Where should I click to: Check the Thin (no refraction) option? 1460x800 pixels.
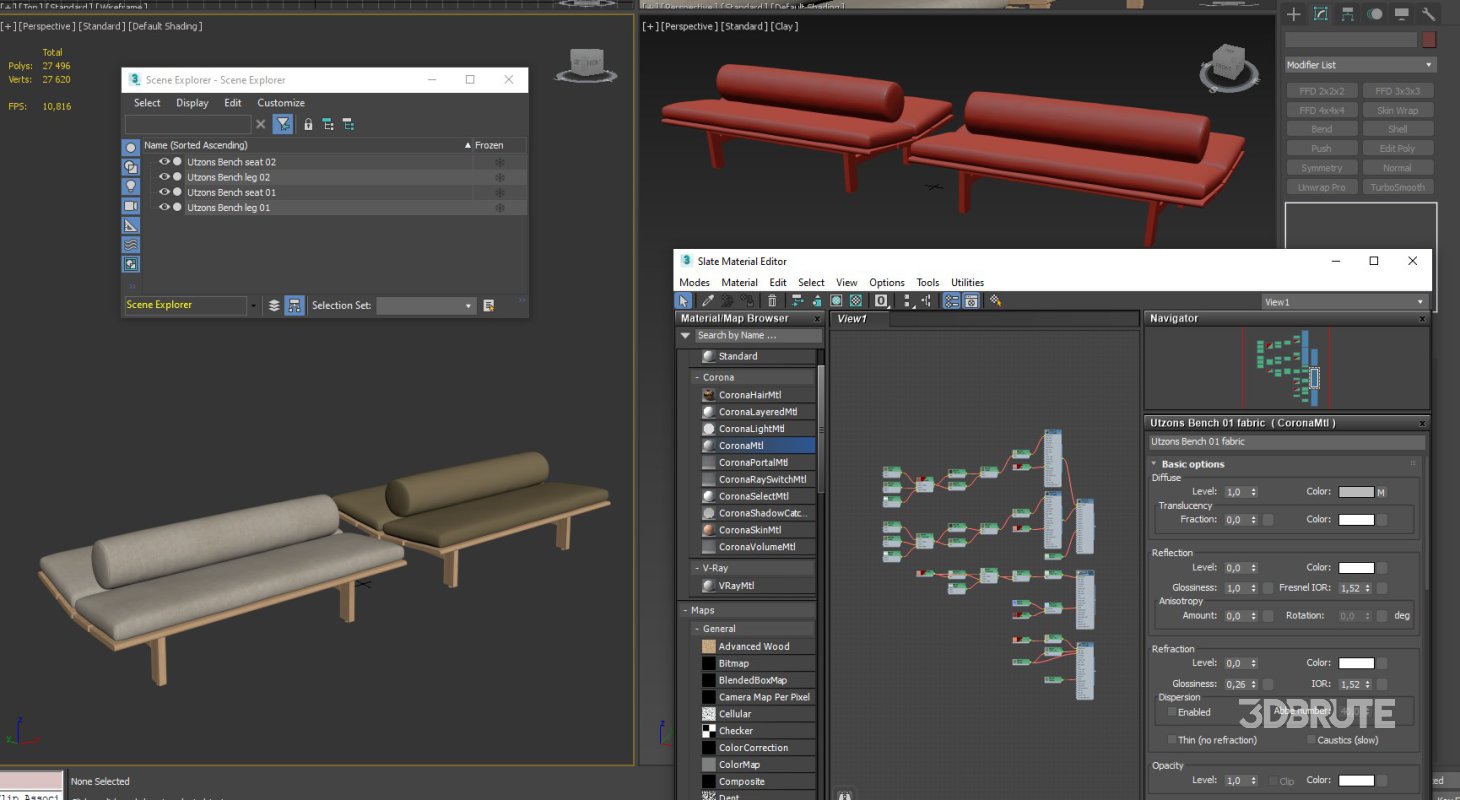click(x=1171, y=740)
